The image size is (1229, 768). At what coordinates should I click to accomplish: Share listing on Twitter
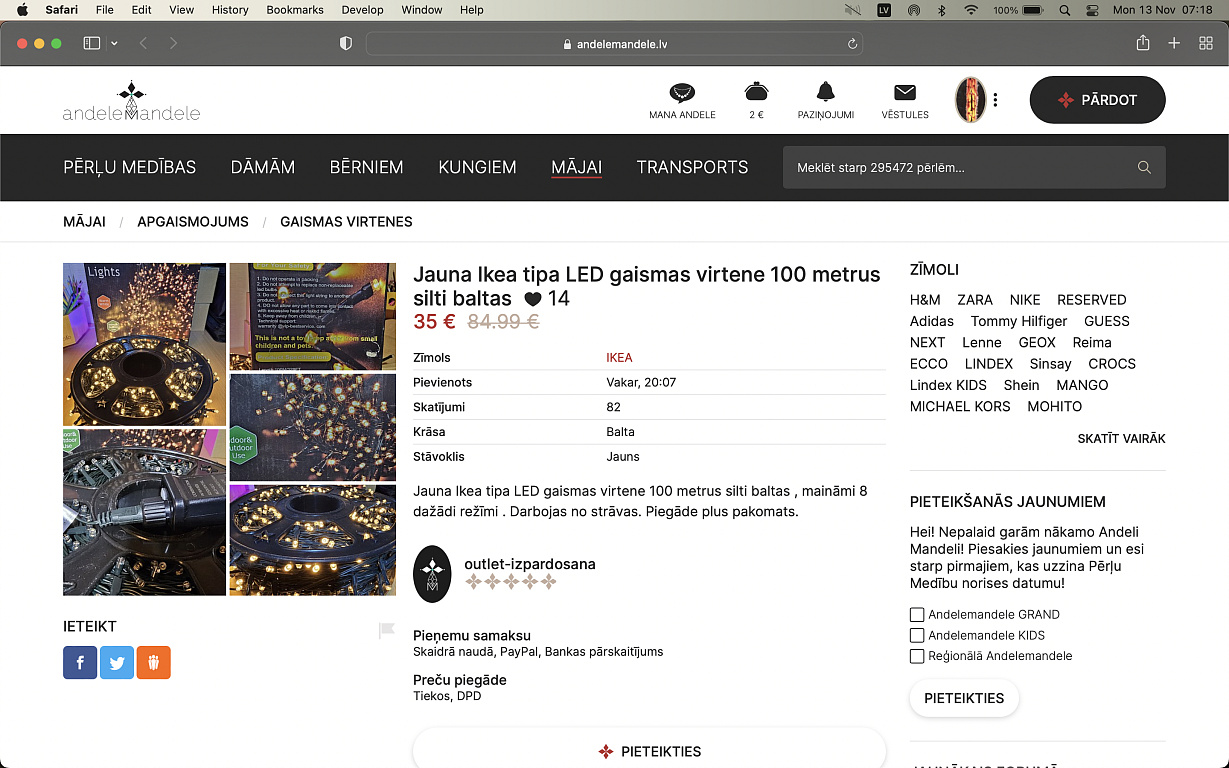click(x=117, y=662)
